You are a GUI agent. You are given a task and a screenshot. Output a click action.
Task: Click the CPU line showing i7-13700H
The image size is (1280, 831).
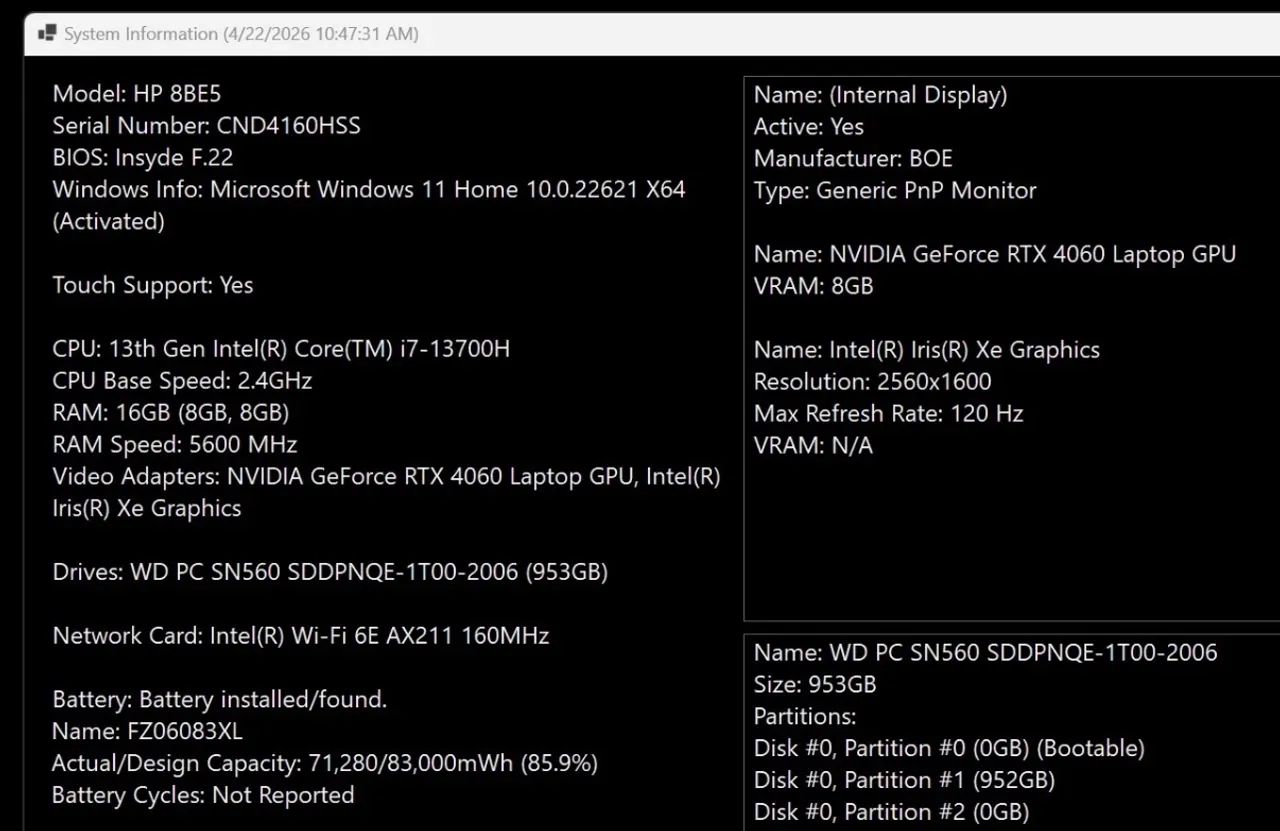pos(281,349)
